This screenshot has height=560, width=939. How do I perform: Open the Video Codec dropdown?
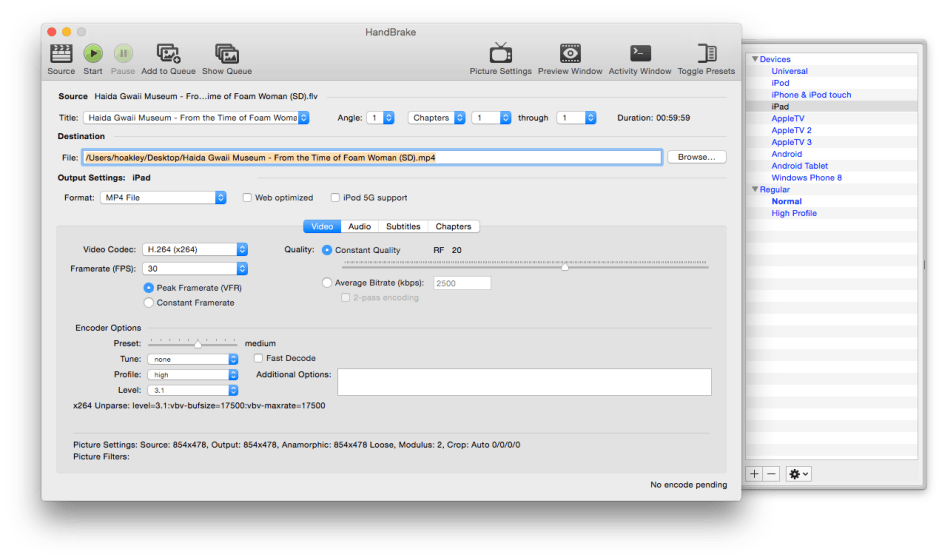pos(195,249)
